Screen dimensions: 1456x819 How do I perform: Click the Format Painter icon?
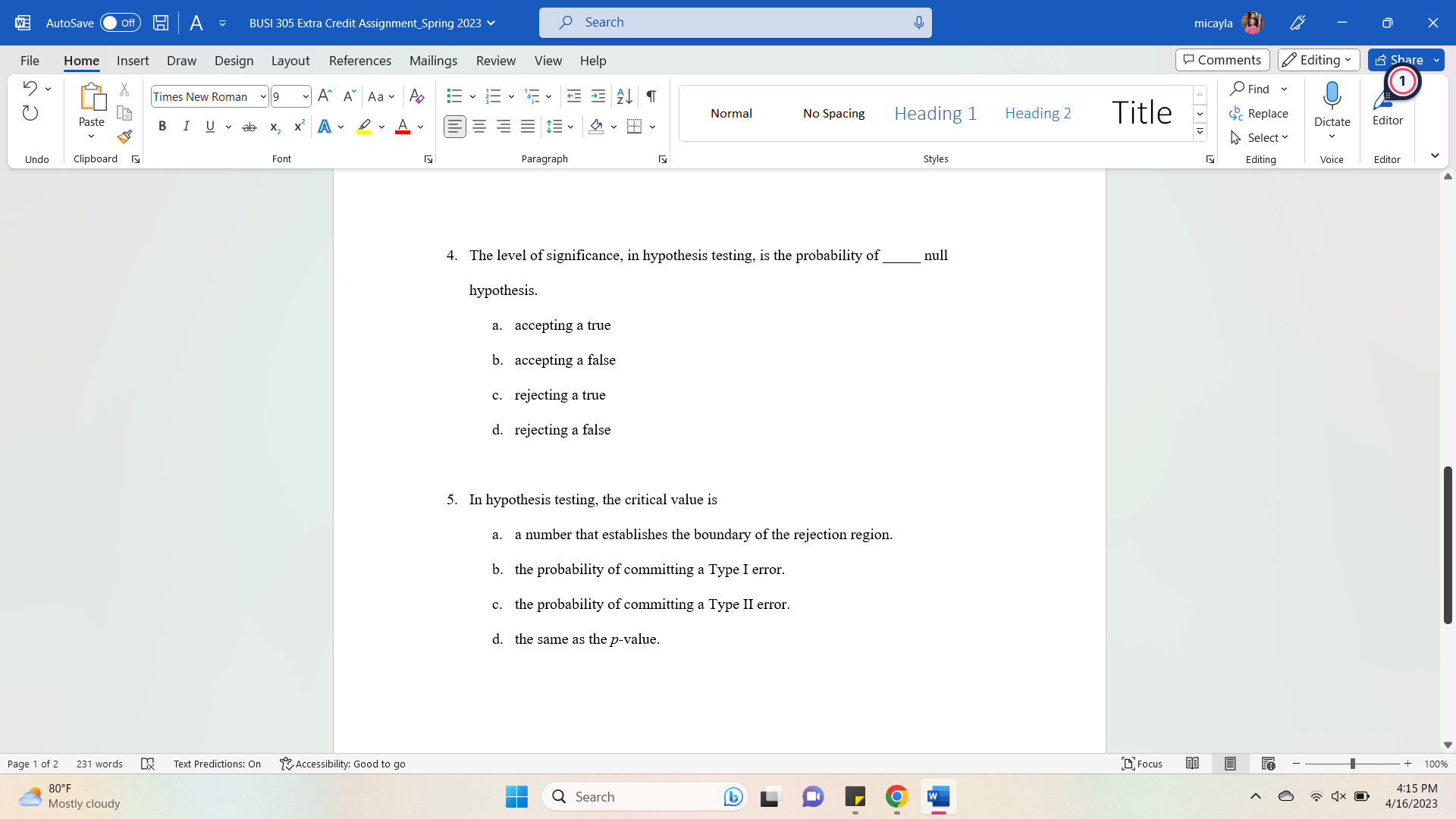point(124,137)
